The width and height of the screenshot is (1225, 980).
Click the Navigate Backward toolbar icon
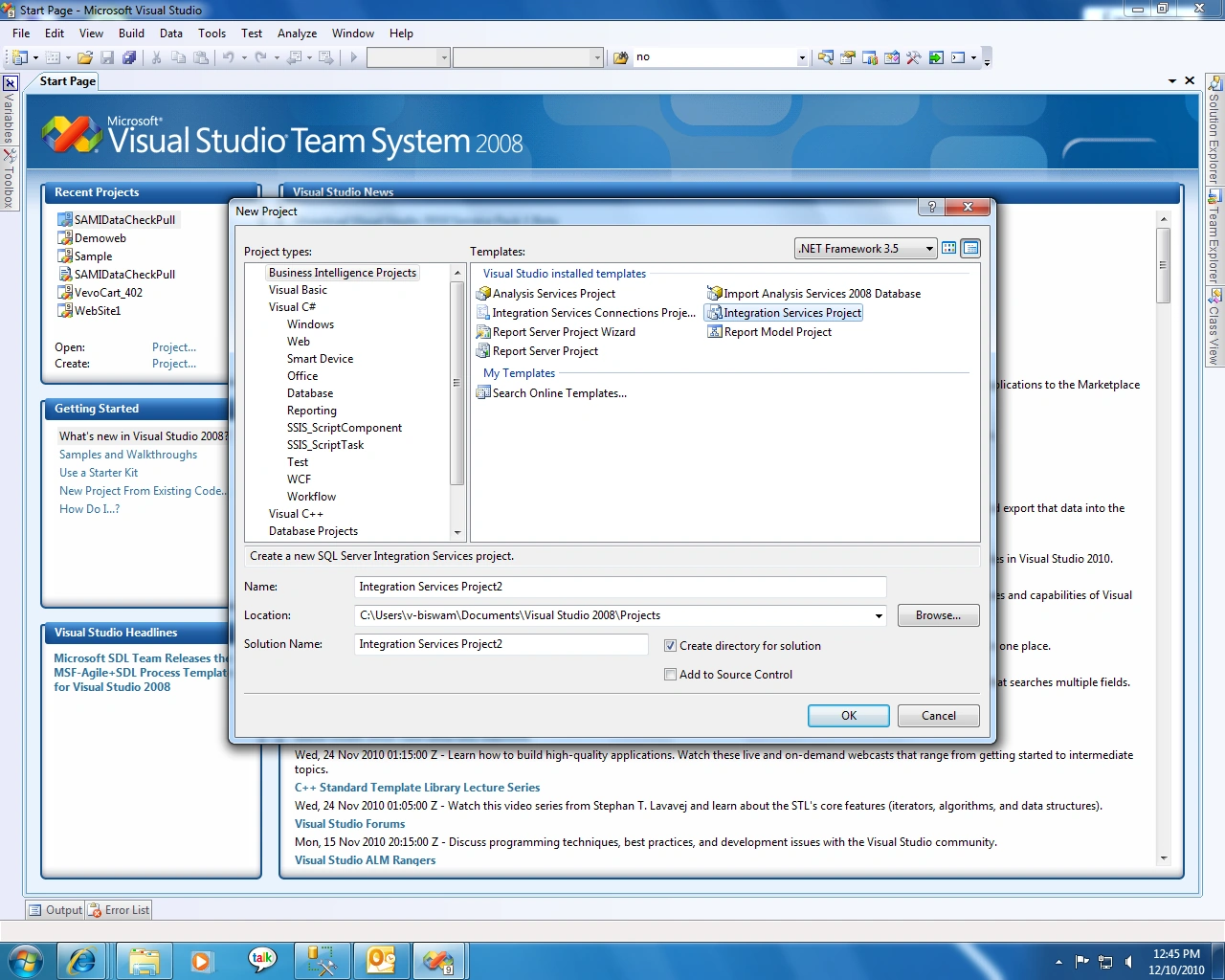tap(295, 57)
